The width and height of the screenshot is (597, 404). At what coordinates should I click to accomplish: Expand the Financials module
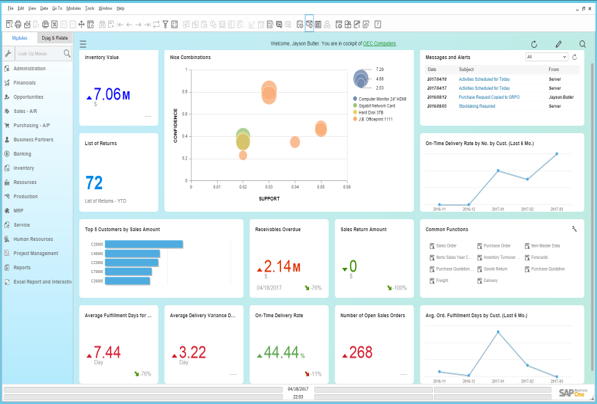coord(24,83)
